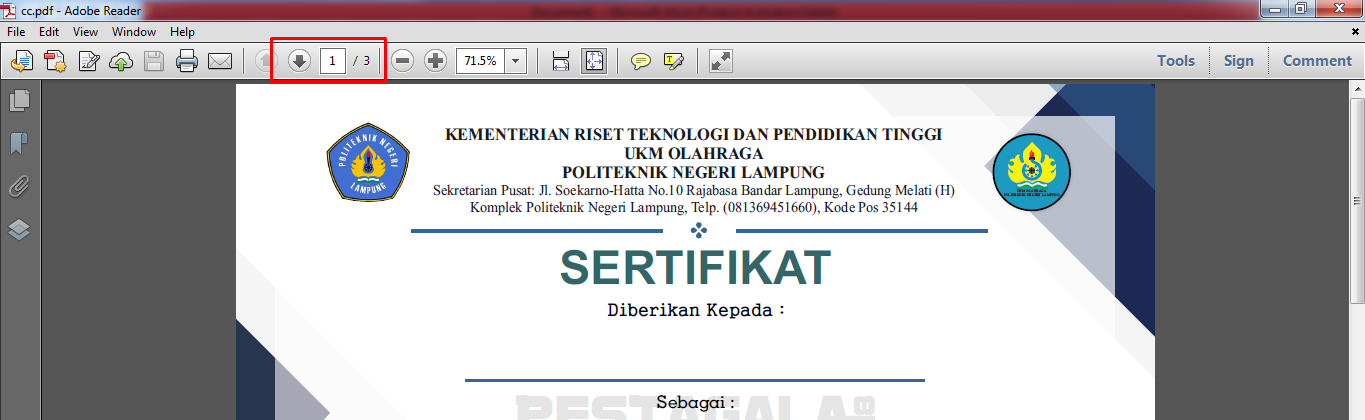The height and width of the screenshot is (420, 1365).
Task: Close the document with menu-bar x
Action: click(x=1356, y=32)
